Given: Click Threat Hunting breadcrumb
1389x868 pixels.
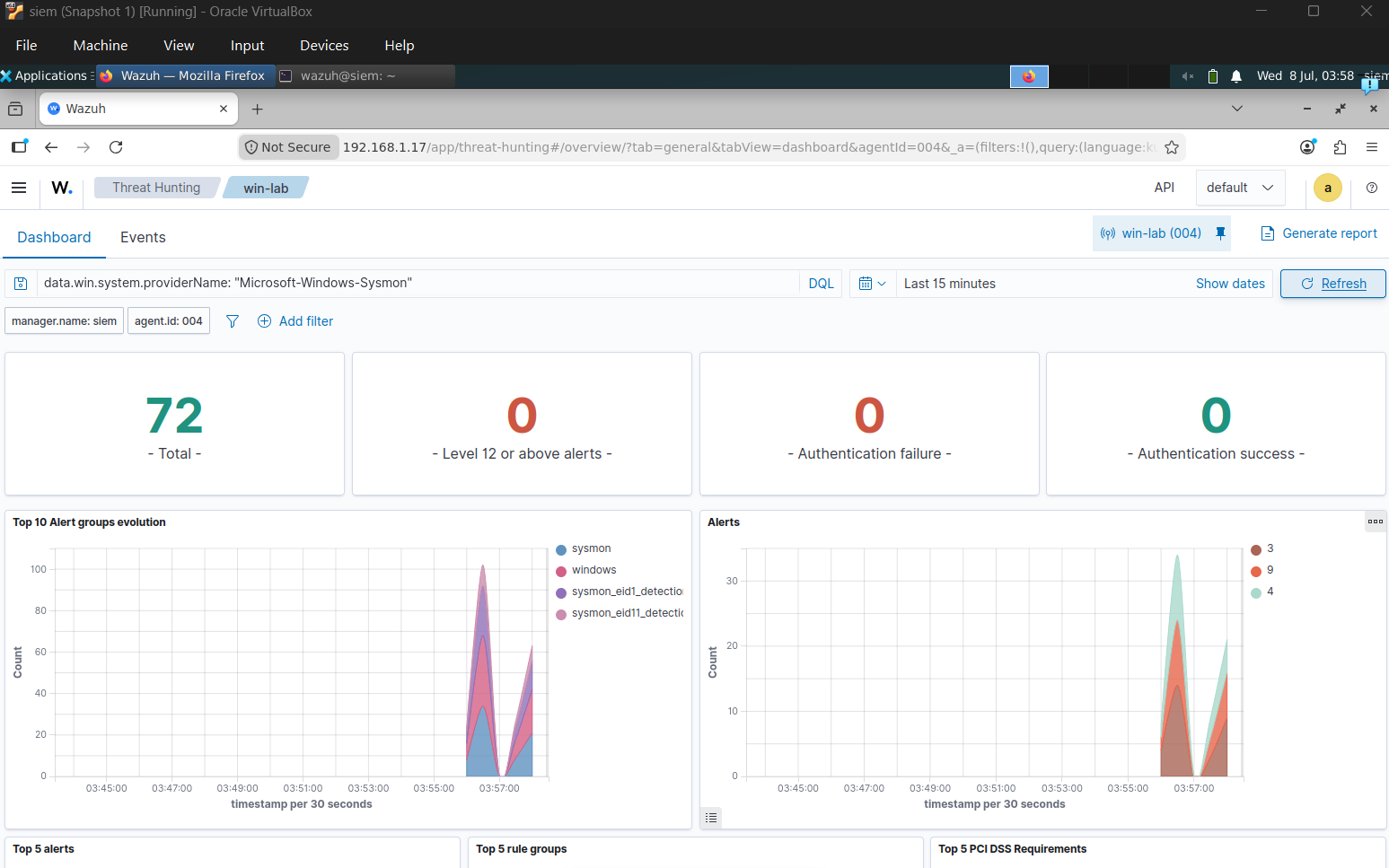Looking at the screenshot, I should (x=156, y=188).
